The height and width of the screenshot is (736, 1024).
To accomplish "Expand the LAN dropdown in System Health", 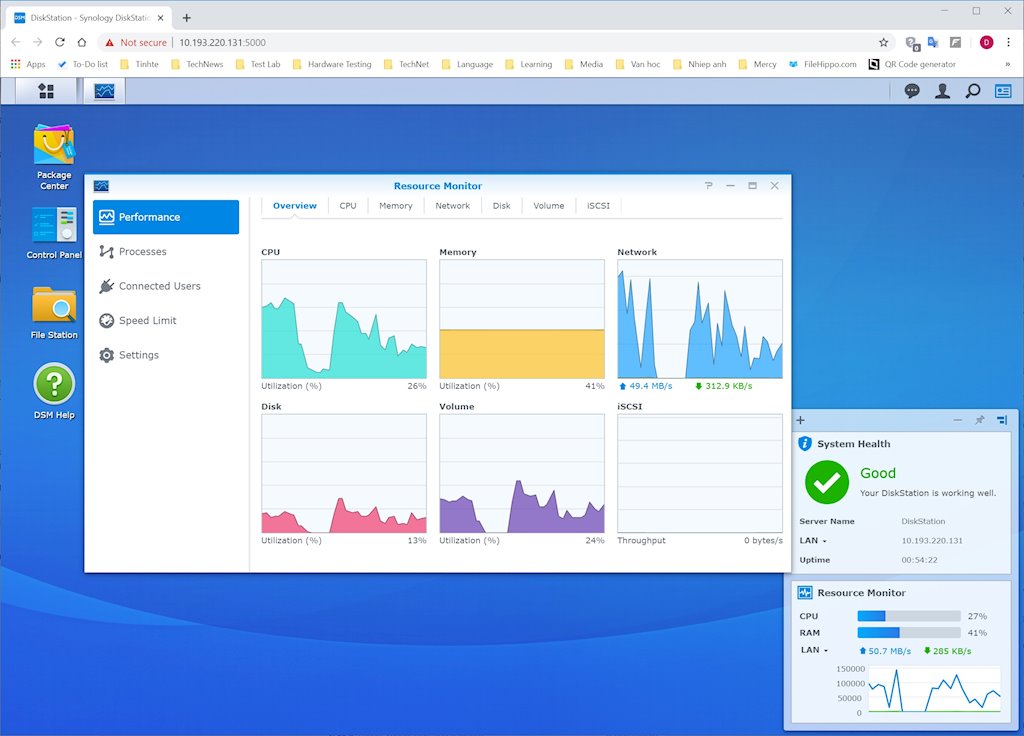I will click(814, 540).
